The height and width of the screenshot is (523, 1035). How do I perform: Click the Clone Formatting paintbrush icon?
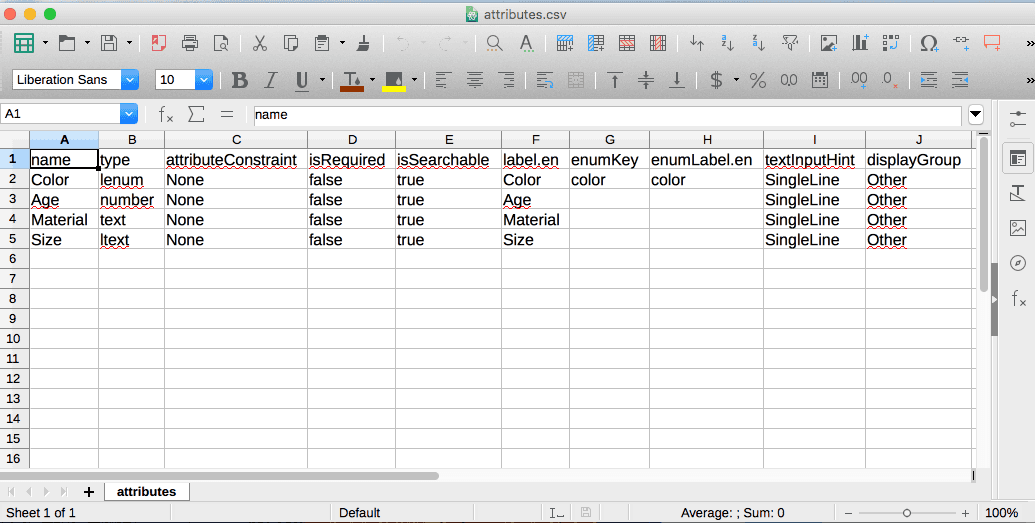pos(364,43)
